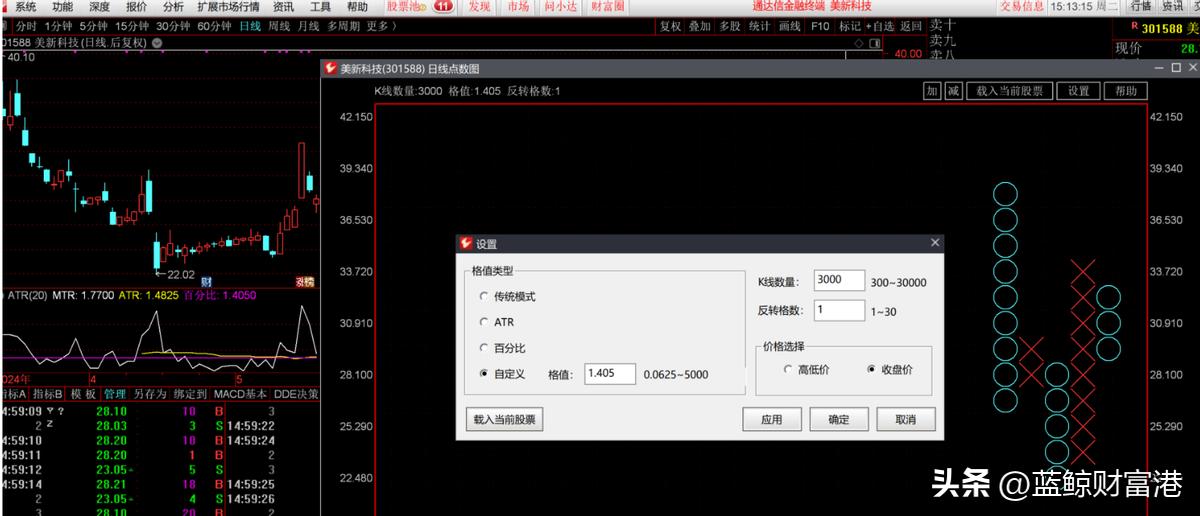
Task: Open the 股票池 button
Action: pos(405,7)
